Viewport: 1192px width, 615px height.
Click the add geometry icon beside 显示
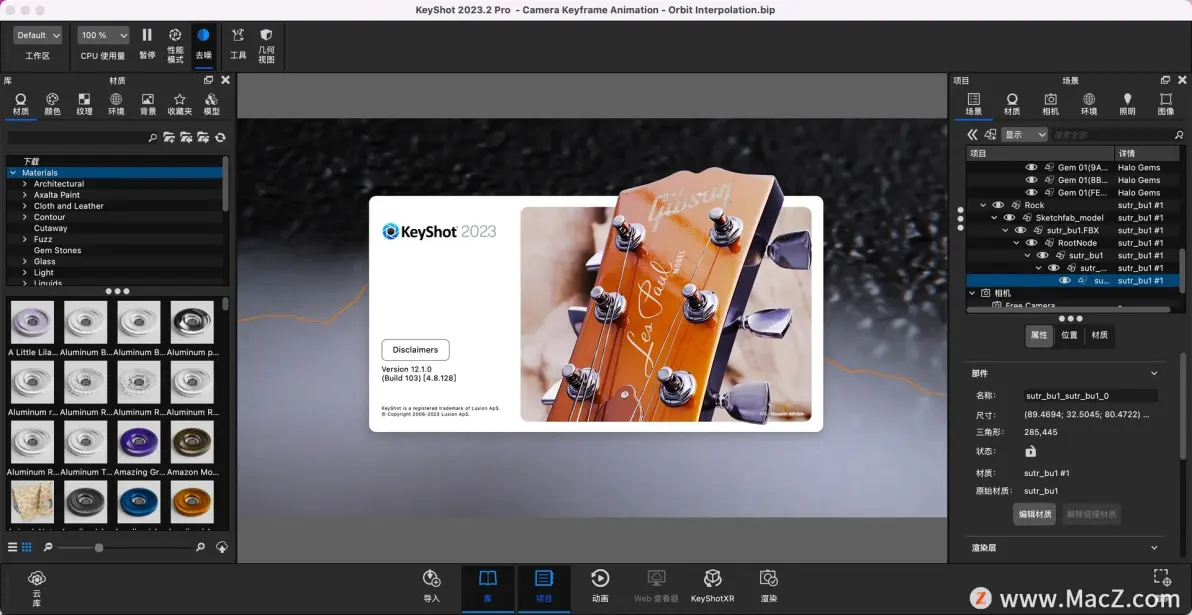pos(991,135)
